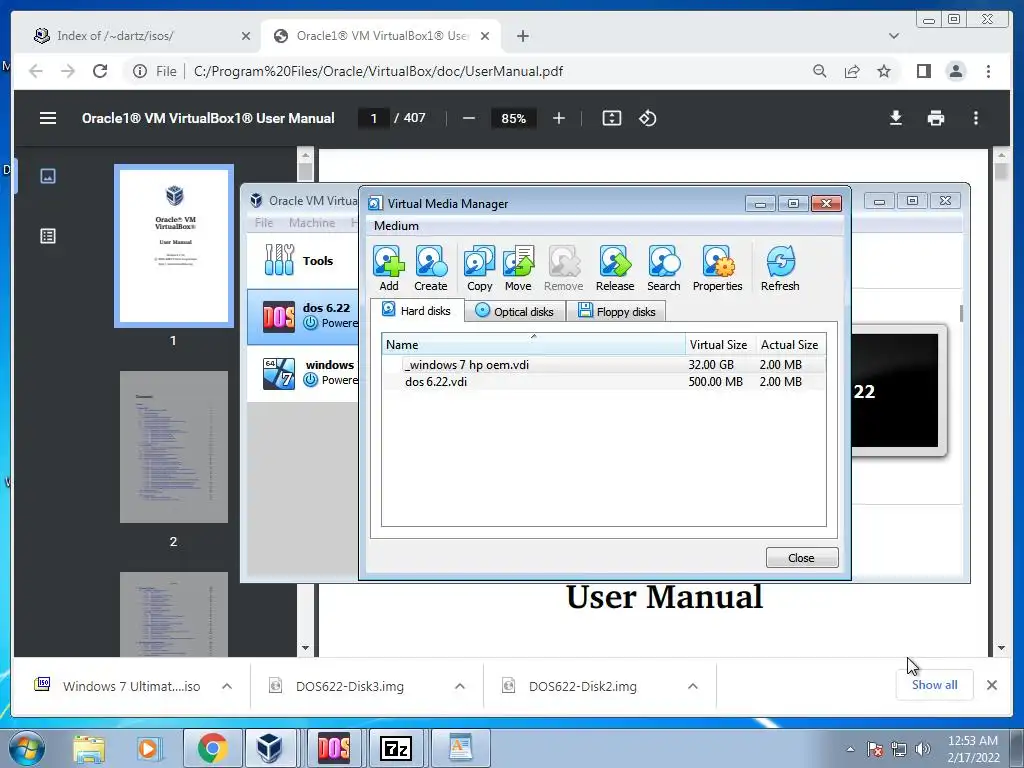
Task: Switch to the Hard disks tab
Action: (417, 311)
